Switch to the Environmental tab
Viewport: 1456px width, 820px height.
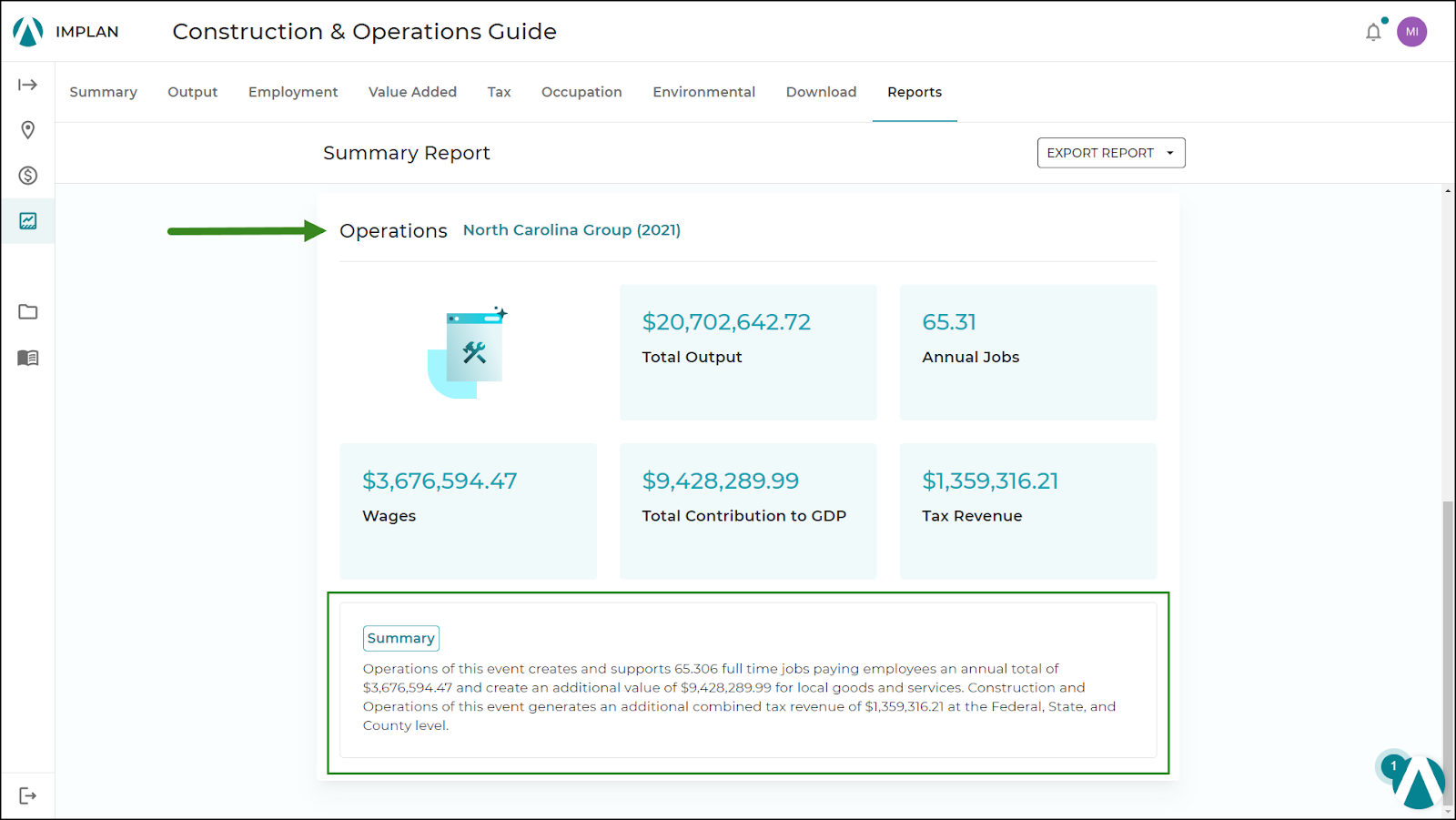(x=703, y=92)
